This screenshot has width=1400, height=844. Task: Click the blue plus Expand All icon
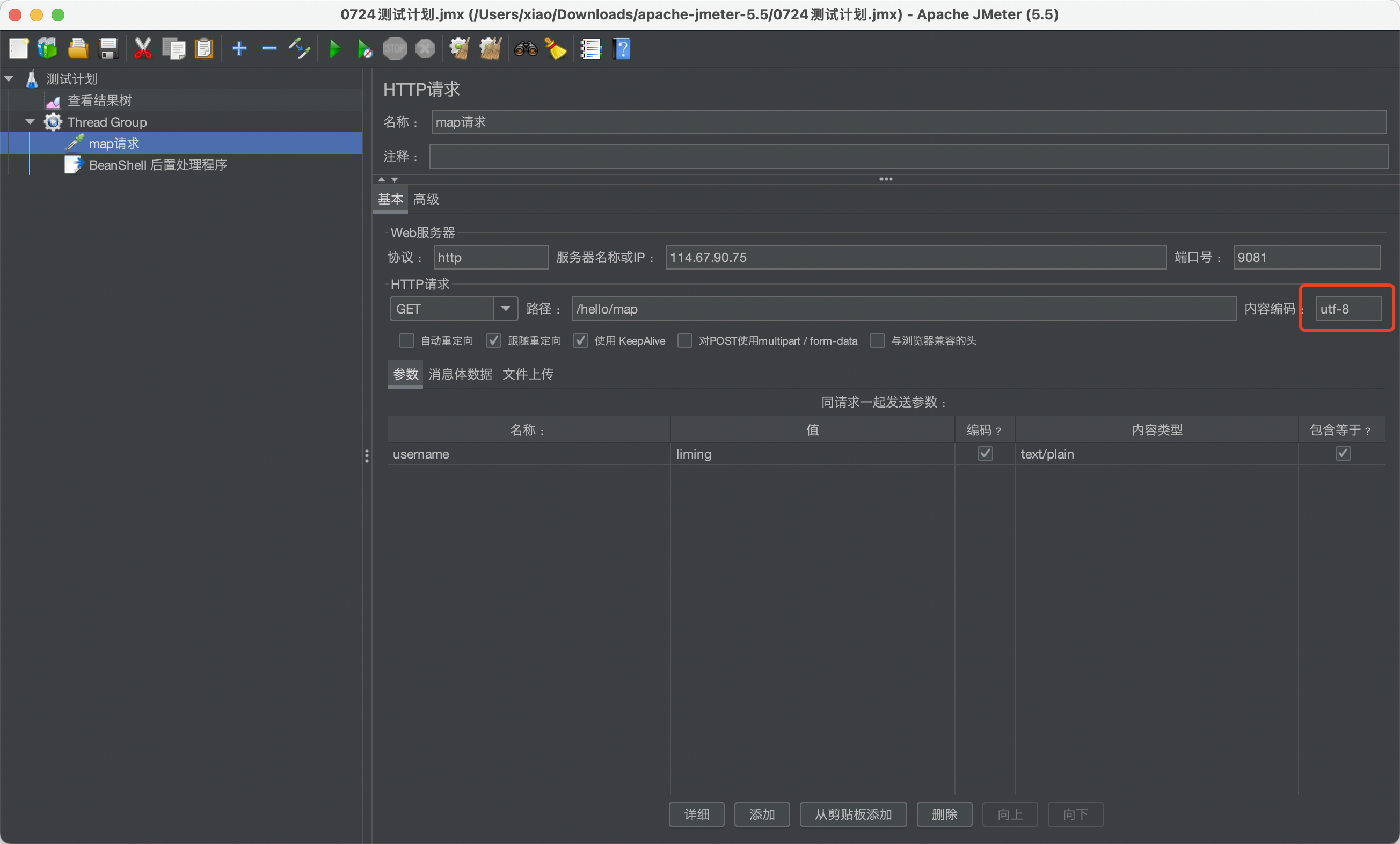pos(239,49)
